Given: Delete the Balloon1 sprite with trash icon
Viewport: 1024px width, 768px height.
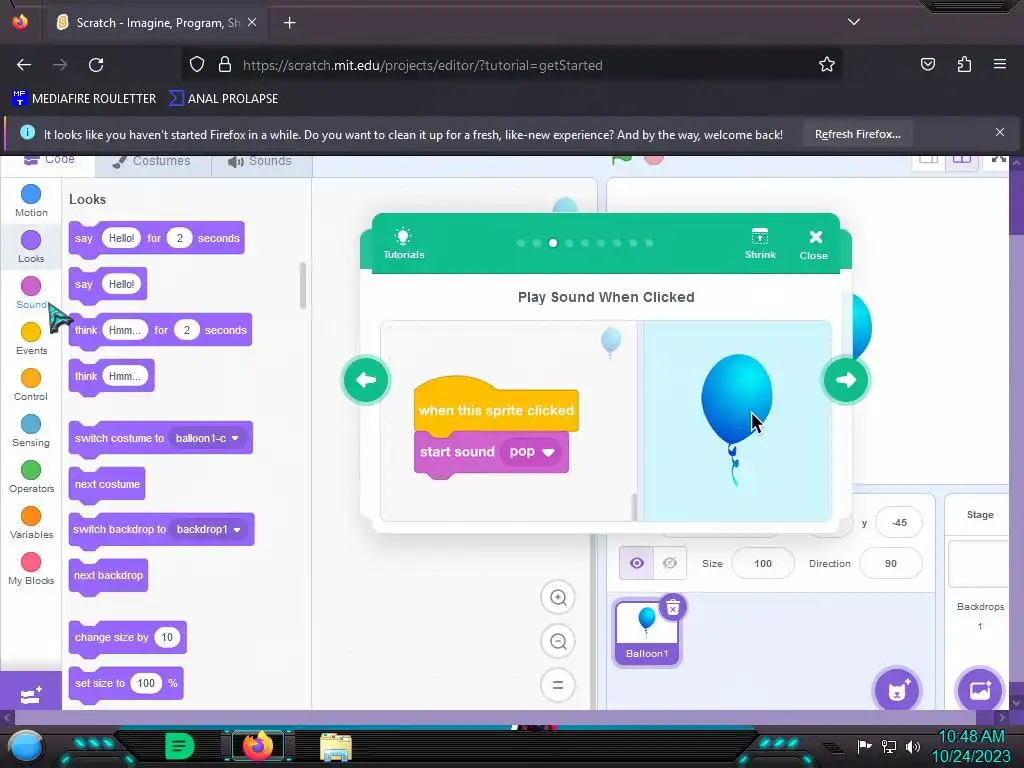Looking at the screenshot, I should [673, 607].
